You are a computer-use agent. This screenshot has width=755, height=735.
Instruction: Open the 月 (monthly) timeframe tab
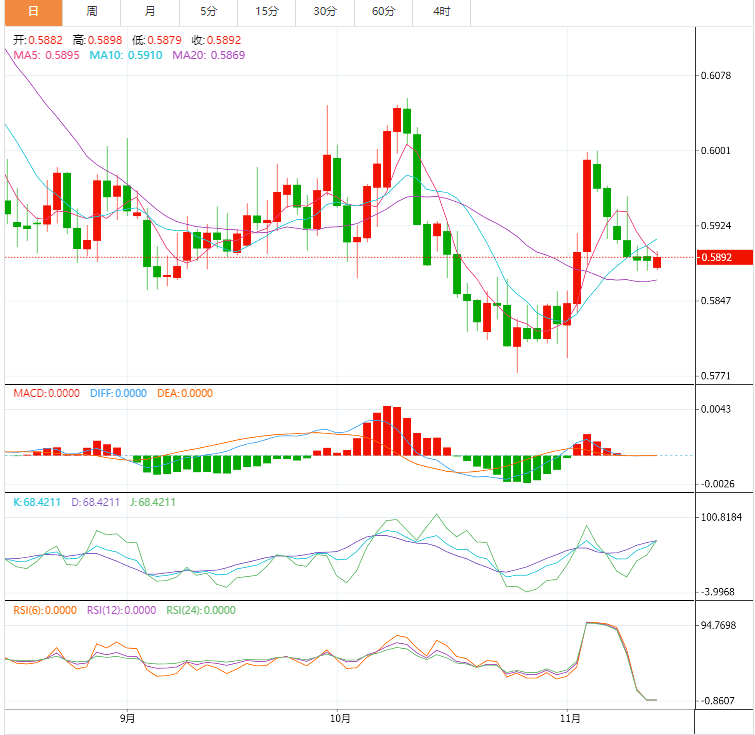pos(150,12)
